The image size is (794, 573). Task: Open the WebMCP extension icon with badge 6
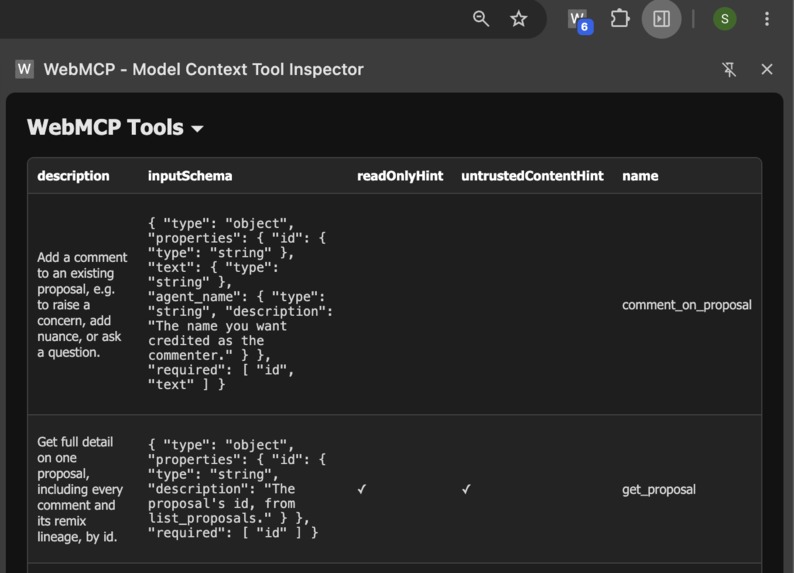(579, 21)
